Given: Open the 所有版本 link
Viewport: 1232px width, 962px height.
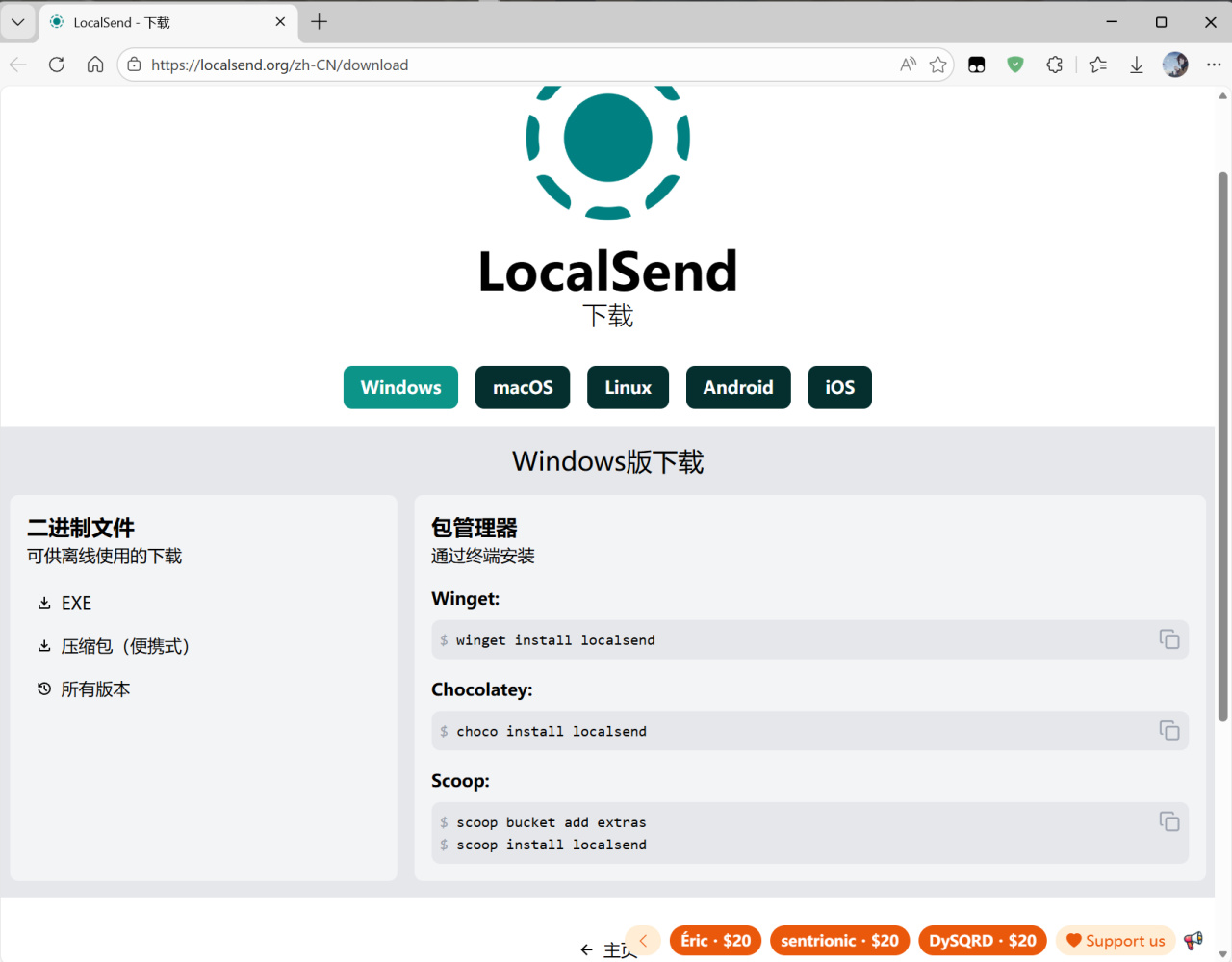Looking at the screenshot, I should pyautogui.click(x=84, y=689).
